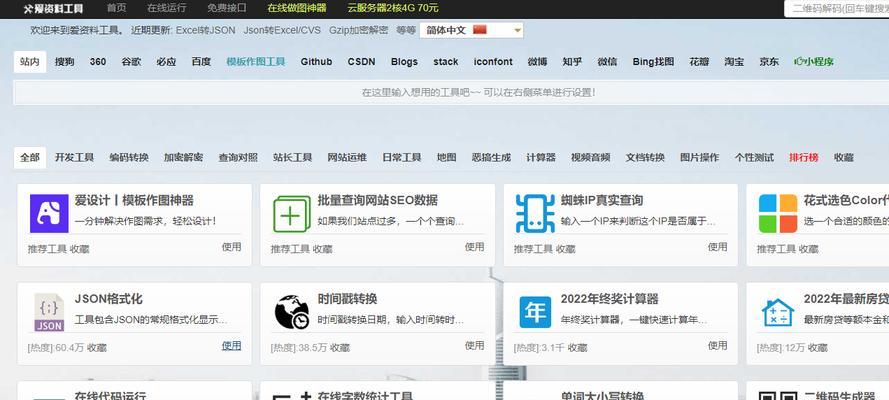Select the 微博 search tab

[537, 62]
